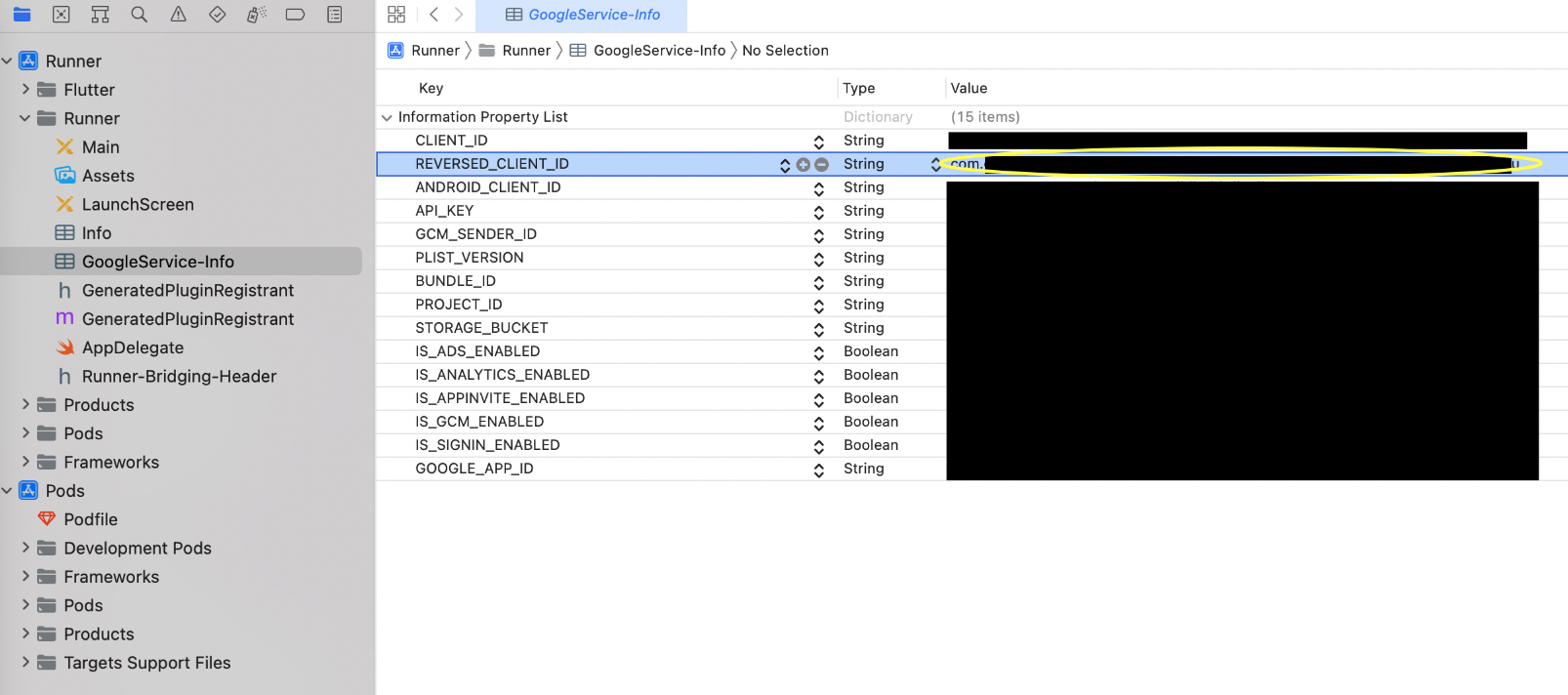Go forward with the right arrow
This screenshot has height=695, width=1568.
[458, 15]
